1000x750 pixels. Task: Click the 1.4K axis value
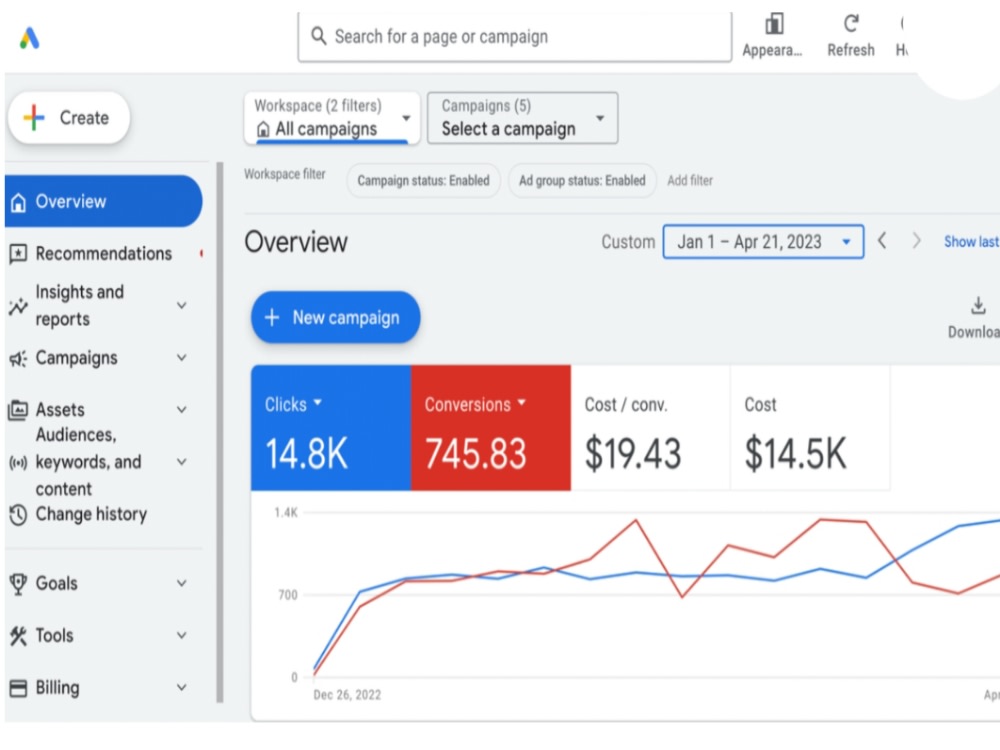286,513
